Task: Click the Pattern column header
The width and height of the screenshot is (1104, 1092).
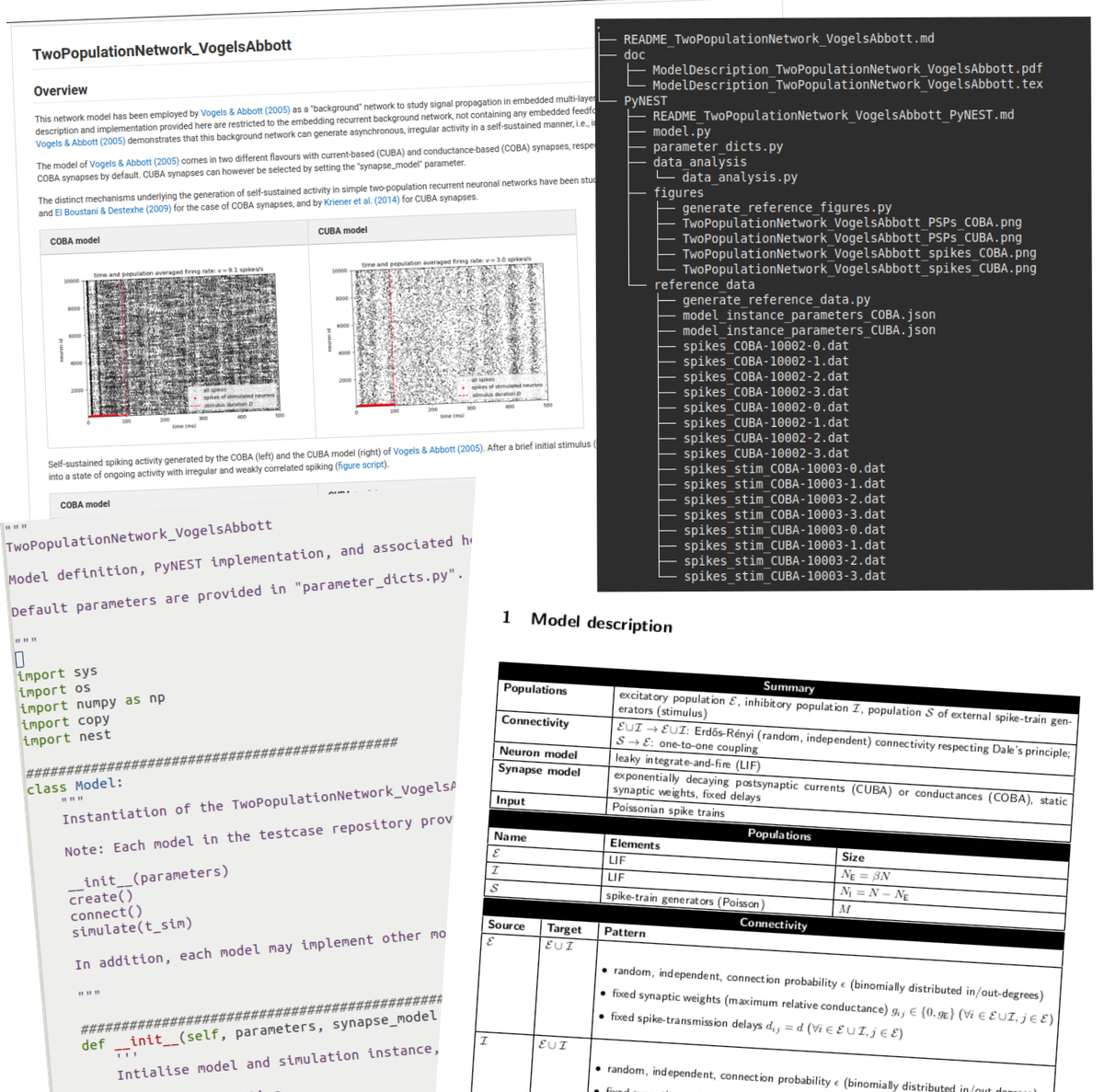Action: tap(624, 932)
